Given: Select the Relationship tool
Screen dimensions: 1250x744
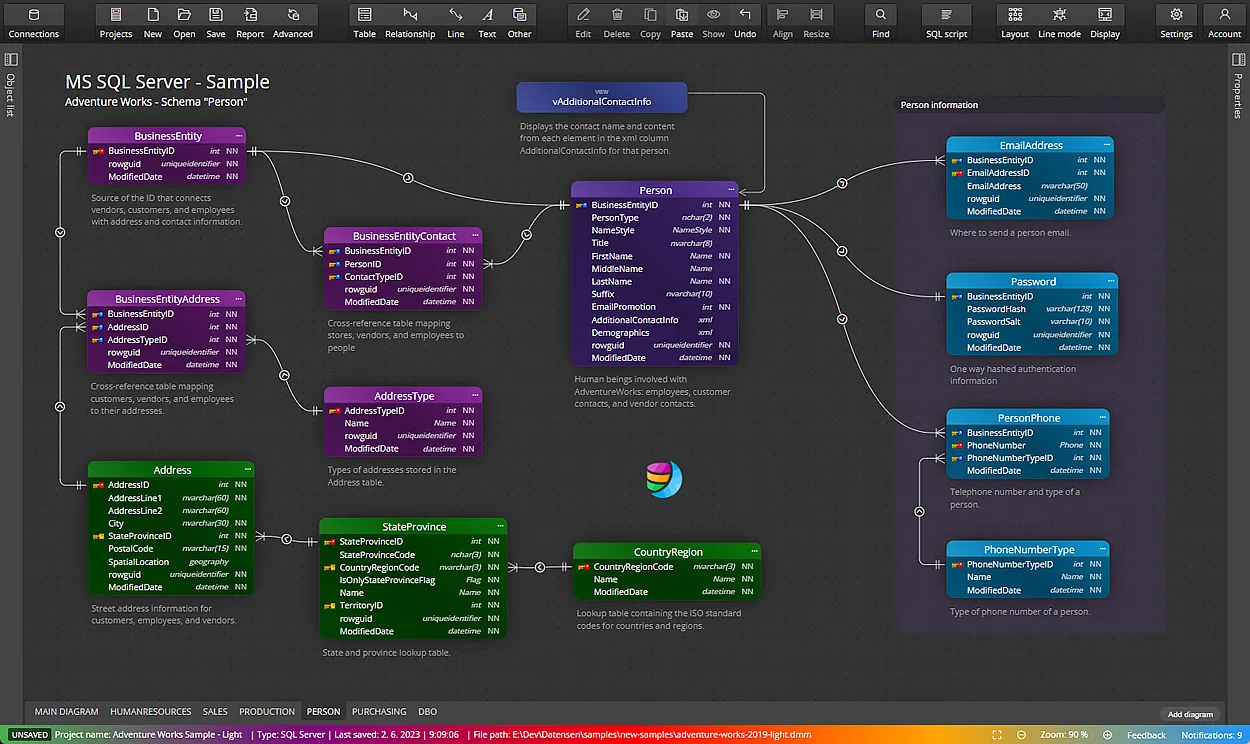Looking at the screenshot, I should 410,23.
